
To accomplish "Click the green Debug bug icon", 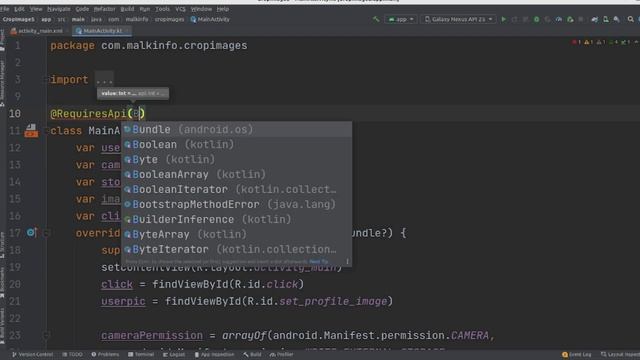I will pos(536,19).
